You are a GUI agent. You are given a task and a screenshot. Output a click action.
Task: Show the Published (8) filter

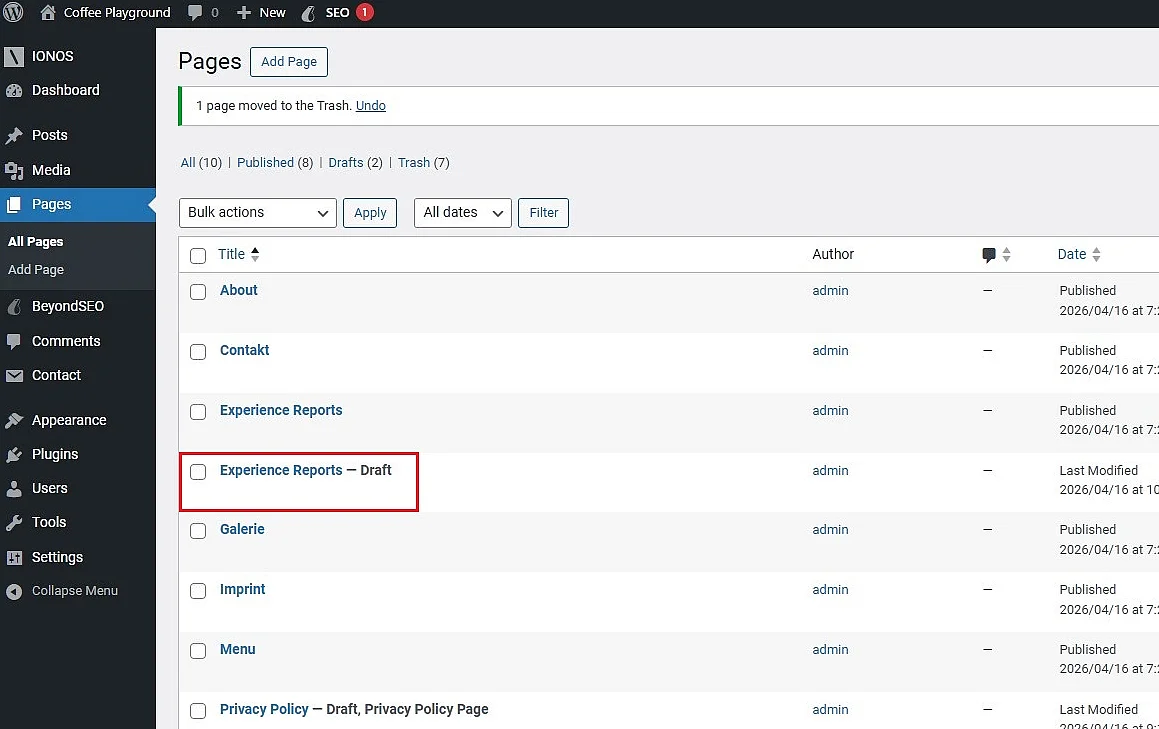tap(275, 163)
